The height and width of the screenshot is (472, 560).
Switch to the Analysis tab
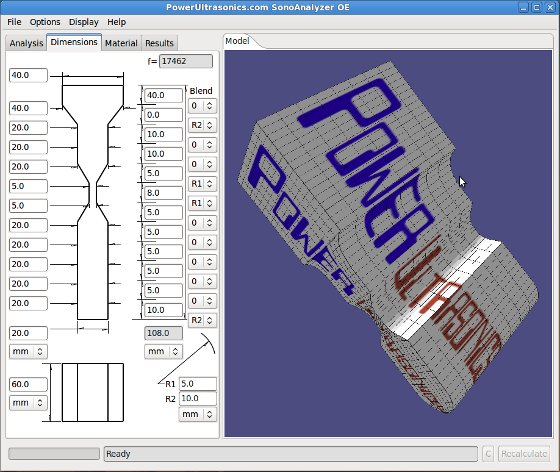point(26,43)
